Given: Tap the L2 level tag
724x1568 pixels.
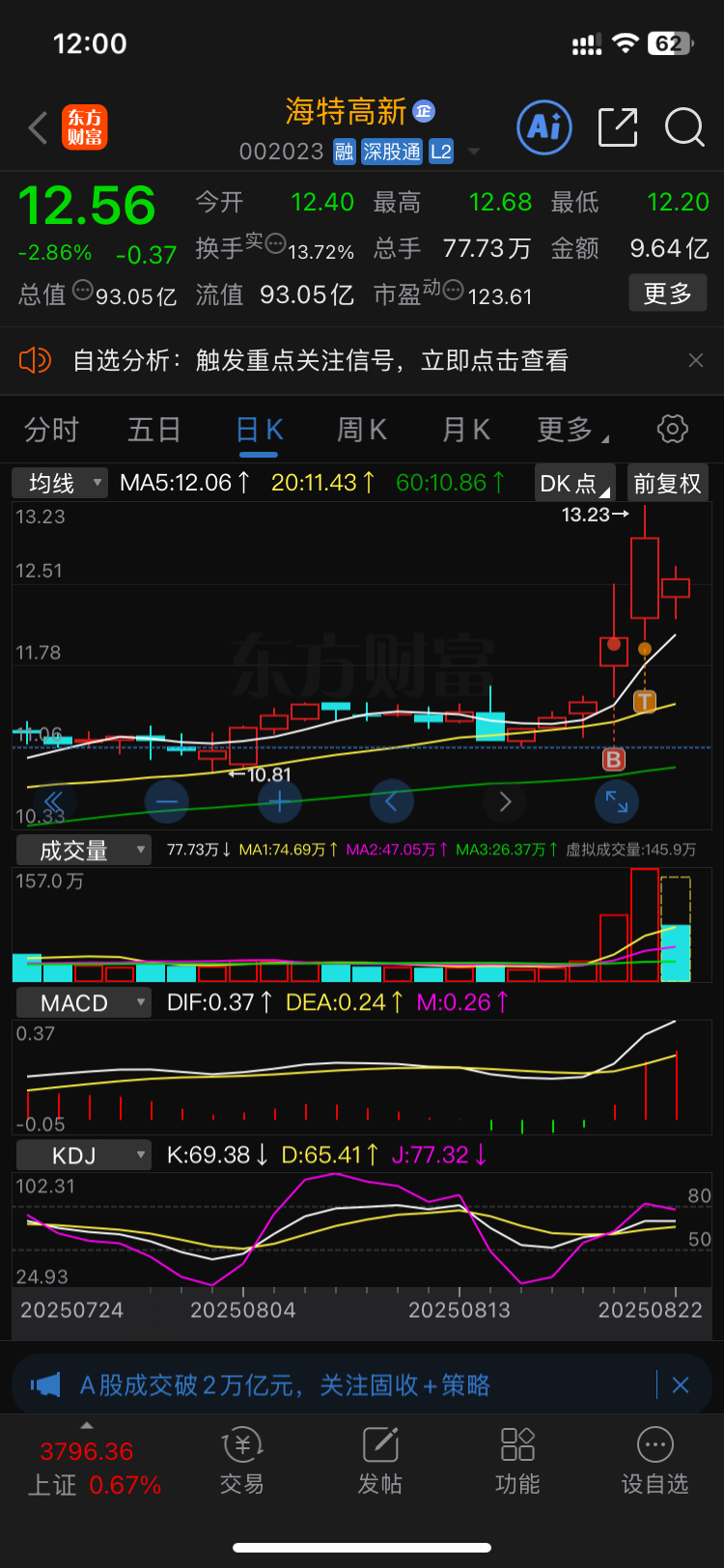Looking at the screenshot, I should click(x=441, y=152).
